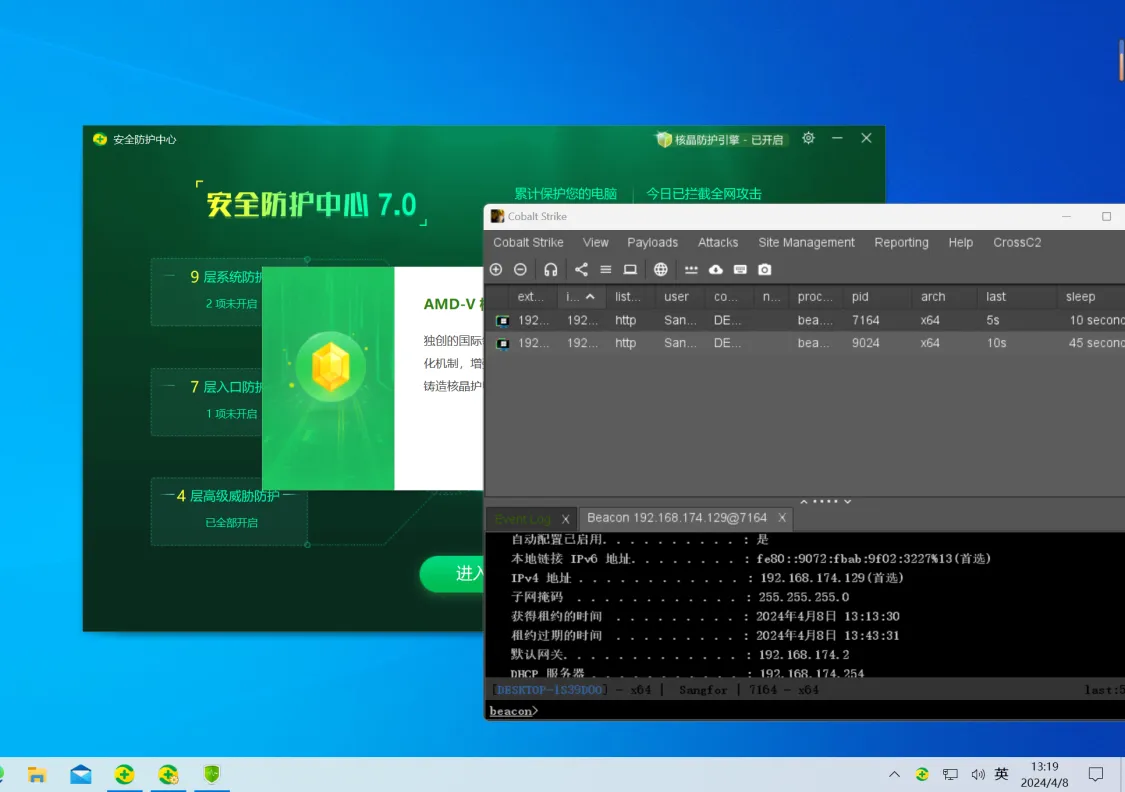
Task: Expand hidden tray icons chevron
Action: click(x=894, y=775)
